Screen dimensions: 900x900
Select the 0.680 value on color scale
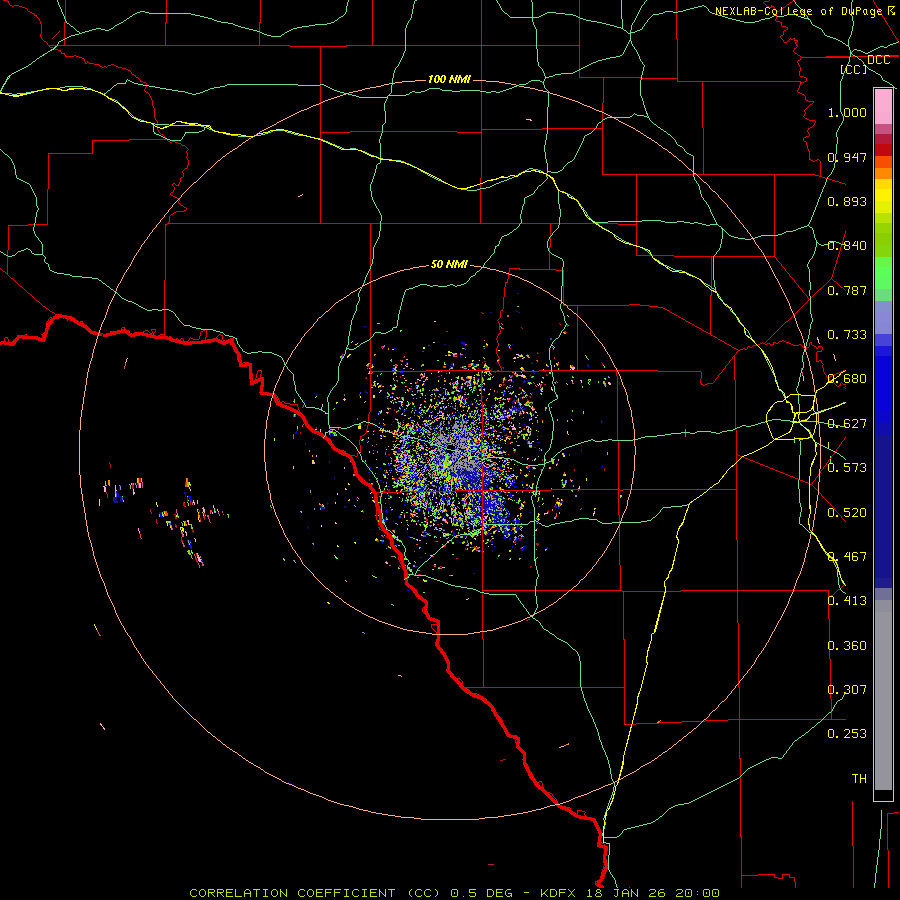[847, 379]
